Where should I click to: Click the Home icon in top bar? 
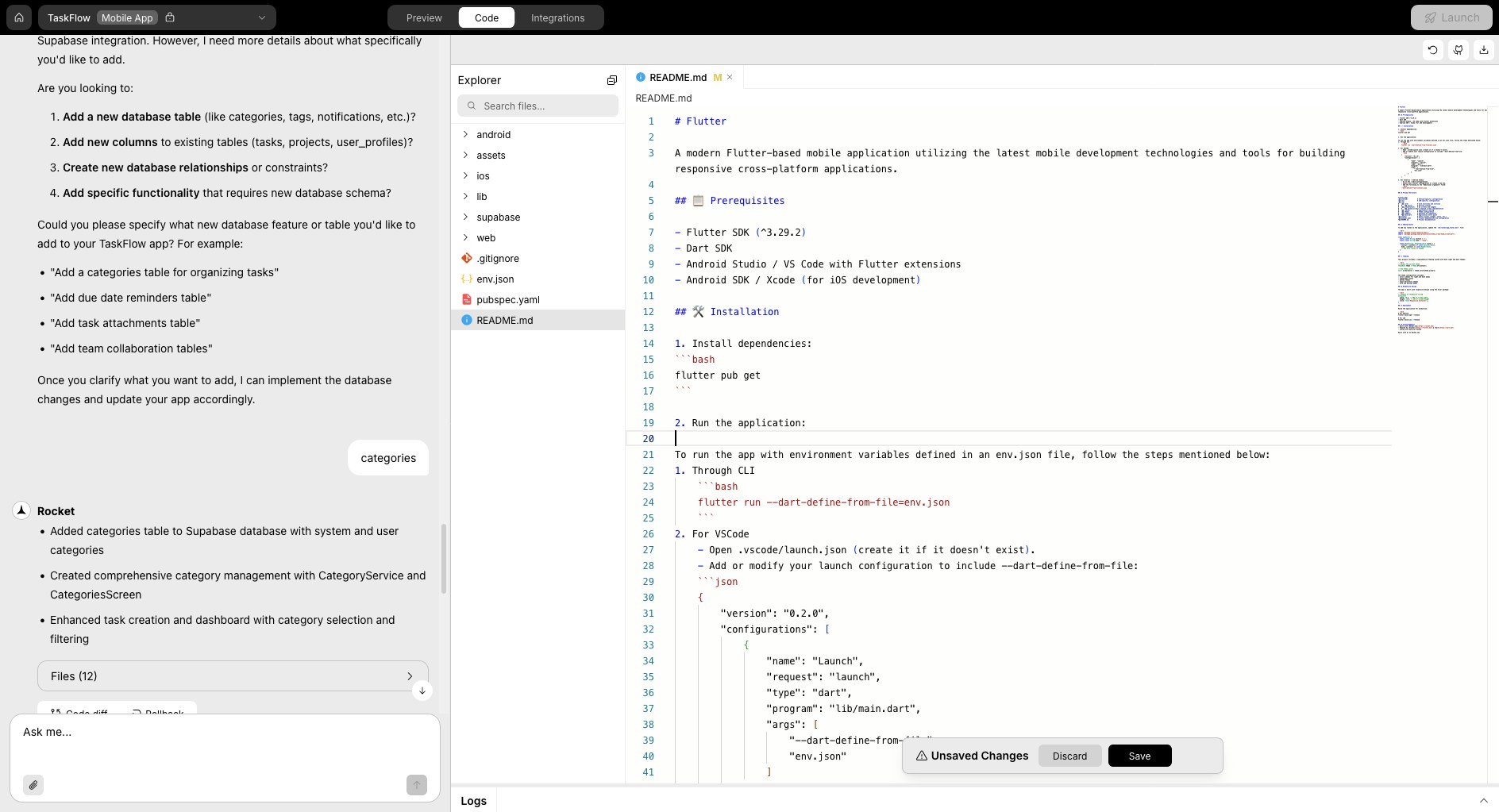click(x=18, y=17)
